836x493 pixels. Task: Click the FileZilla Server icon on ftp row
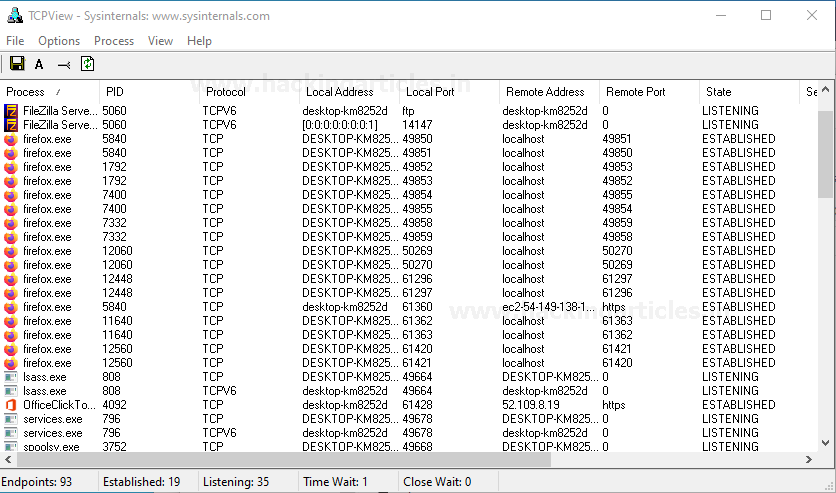(x=11, y=111)
